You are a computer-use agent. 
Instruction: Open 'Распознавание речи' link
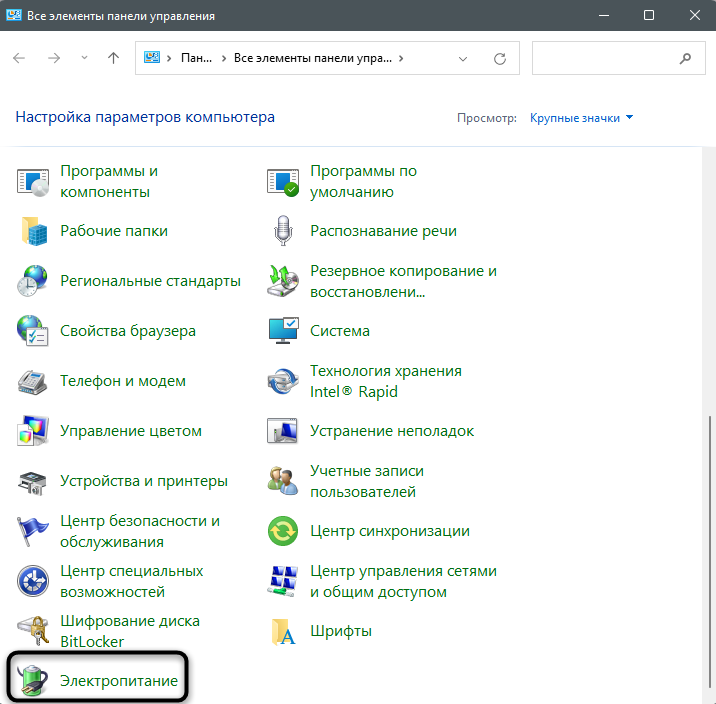click(x=383, y=231)
